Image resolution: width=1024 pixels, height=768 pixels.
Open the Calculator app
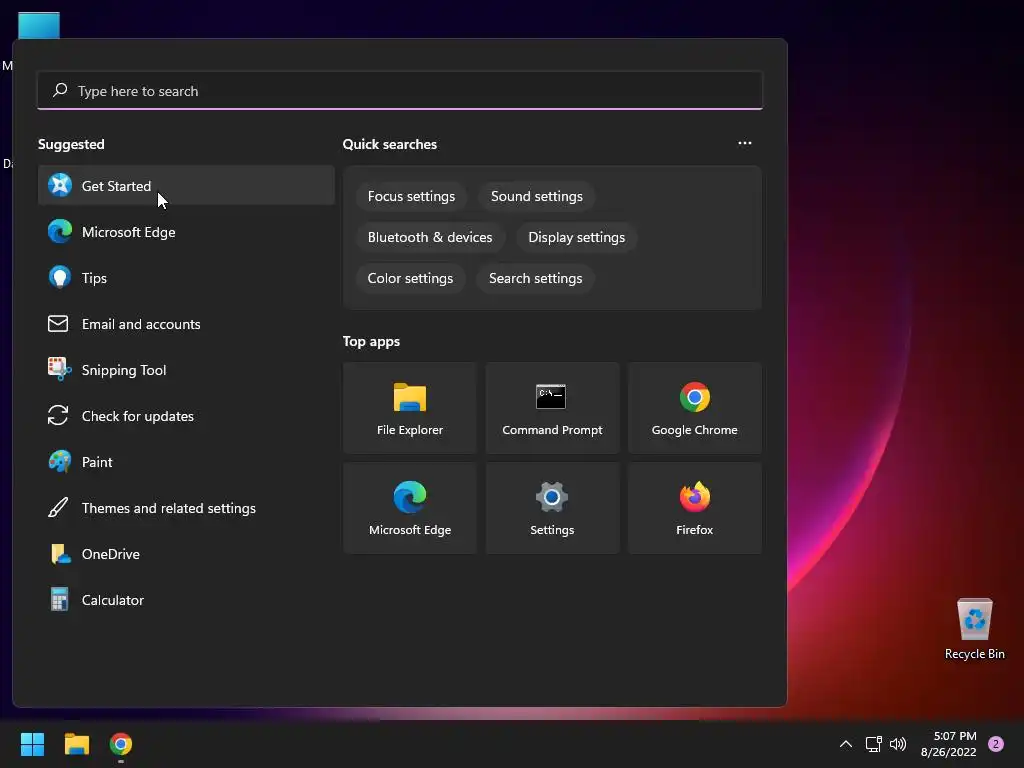pyautogui.click(x=186, y=600)
